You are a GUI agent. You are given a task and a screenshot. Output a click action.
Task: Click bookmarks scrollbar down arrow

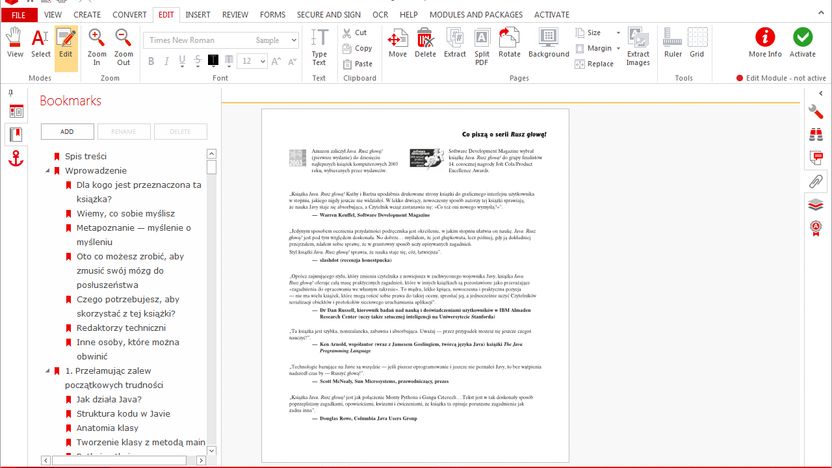(x=211, y=450)
